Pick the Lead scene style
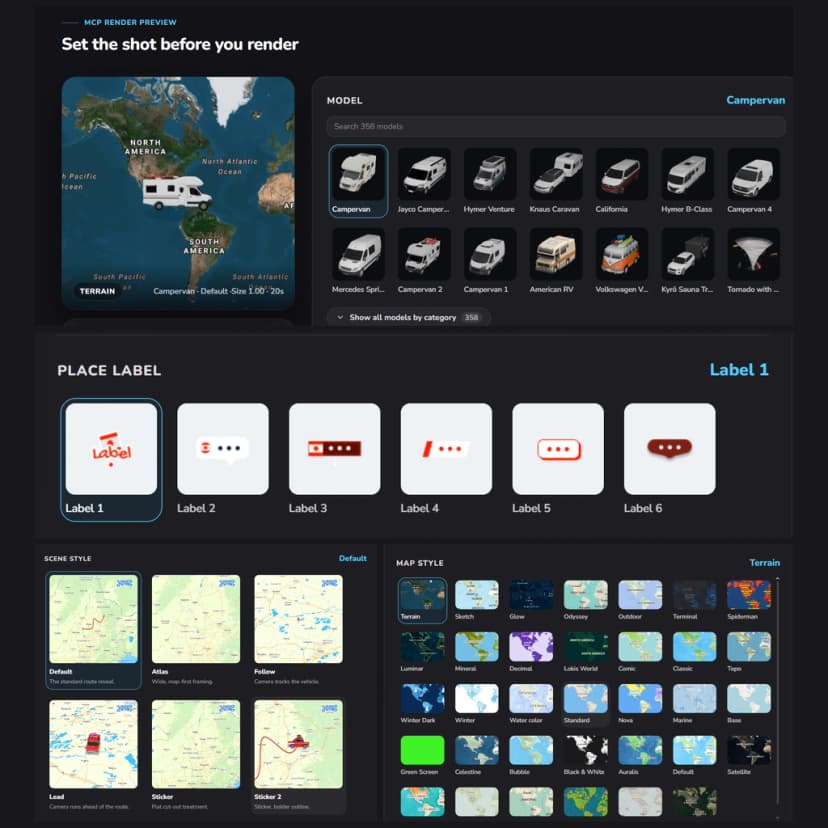This screenshot has height=828, width=828. [x=93, y=744]
